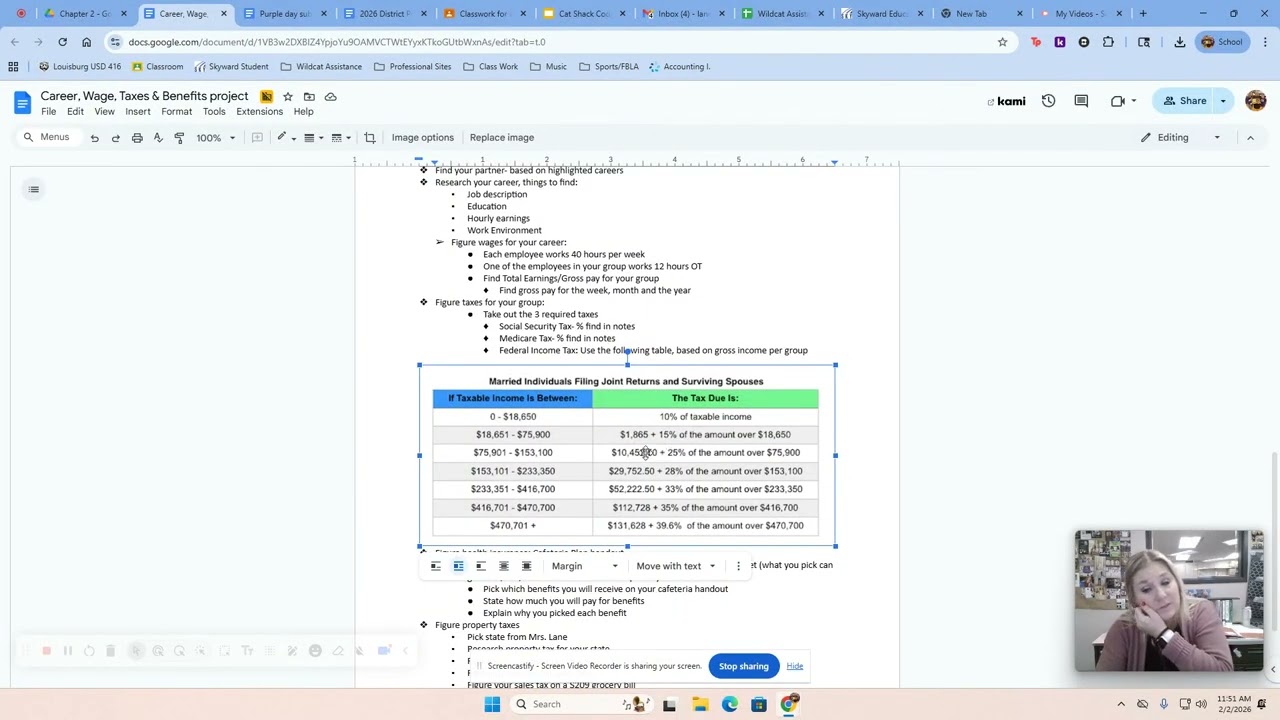Screen dimensions: 1280x720
Task: Select the crop image tool
Action: pyautogui.click(x=369, y=138)
